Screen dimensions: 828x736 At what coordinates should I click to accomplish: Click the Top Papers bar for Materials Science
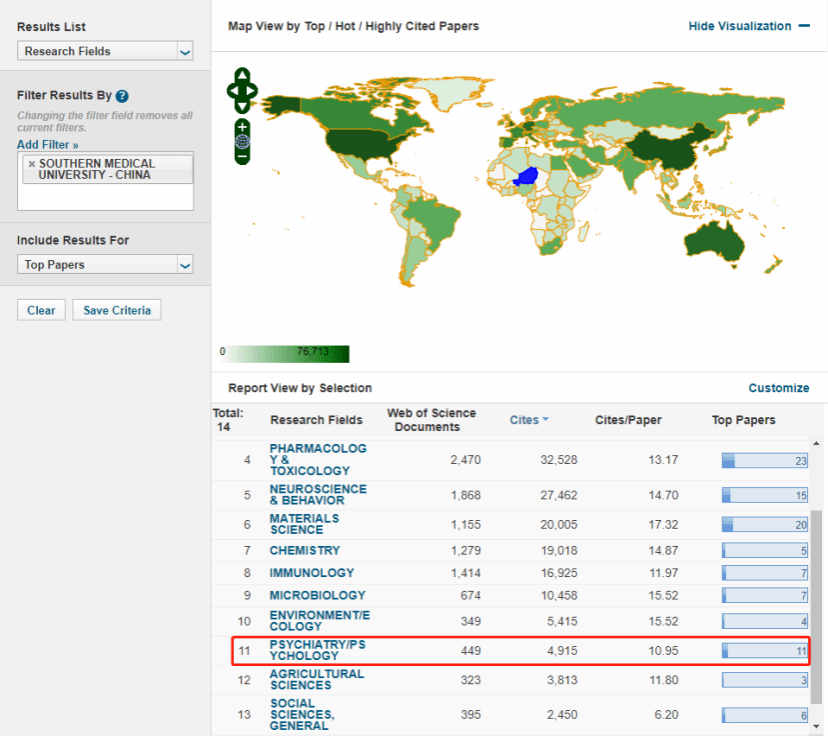pos(765,525)
